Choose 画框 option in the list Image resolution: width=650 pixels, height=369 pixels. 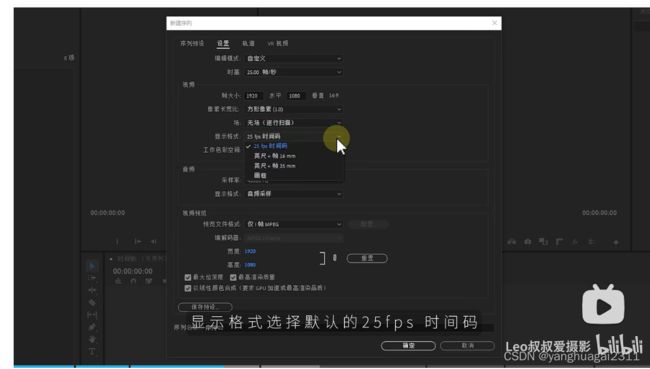pyautogui.click(x=294, y=175)
